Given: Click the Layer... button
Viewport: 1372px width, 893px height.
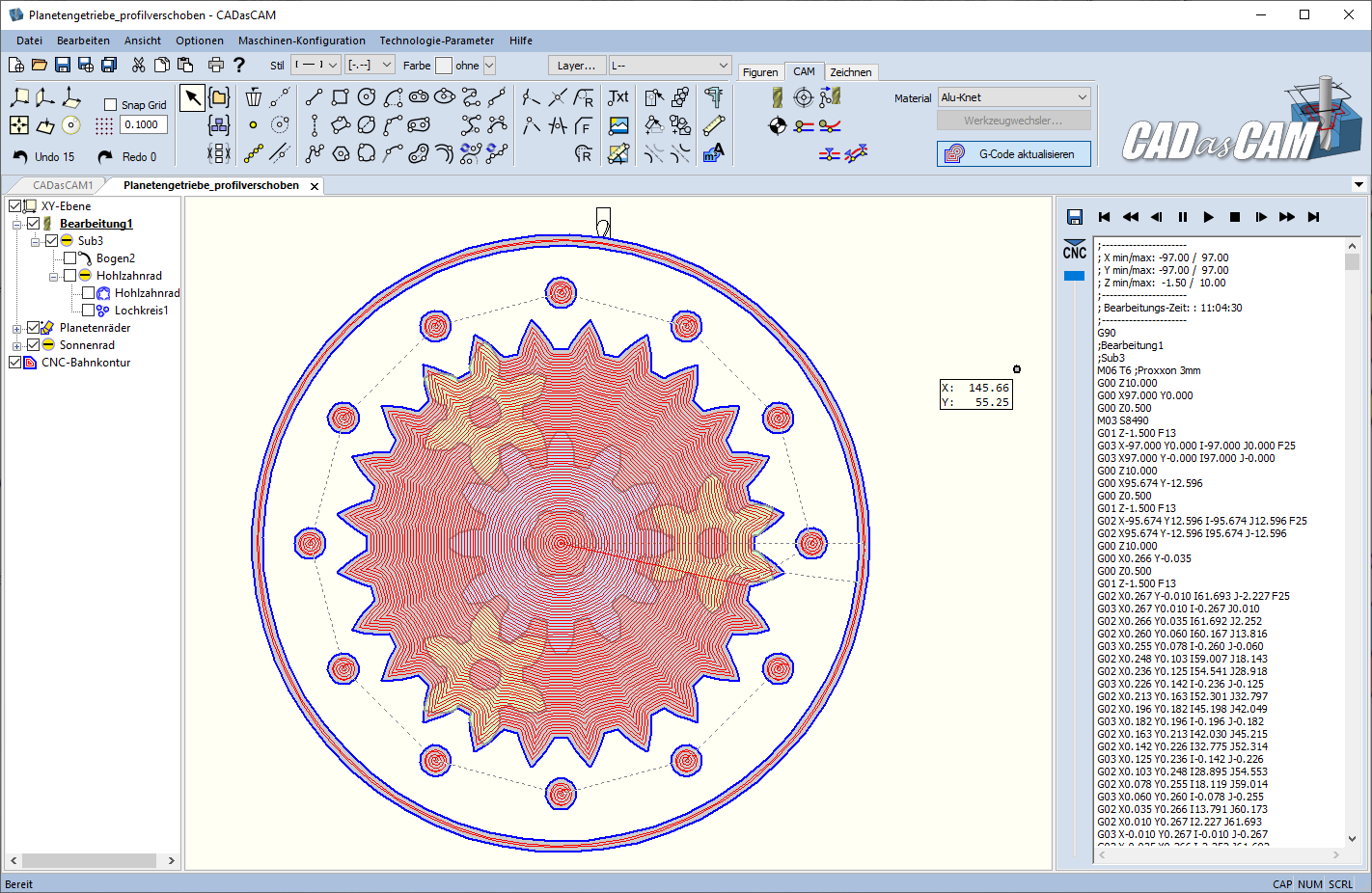Looking at the screenshot, I should (576, 65).
